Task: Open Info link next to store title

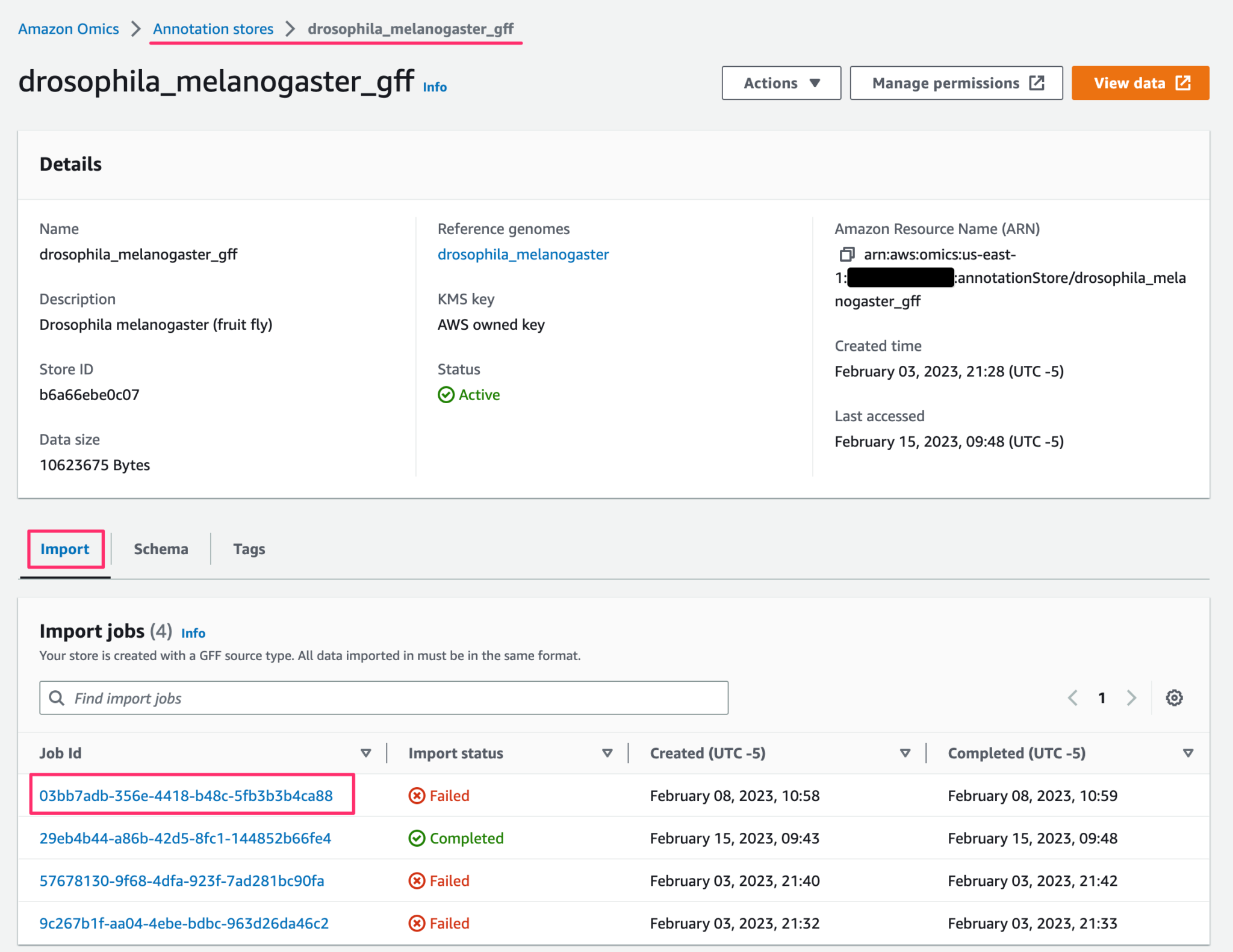Action: pos(435,87)
